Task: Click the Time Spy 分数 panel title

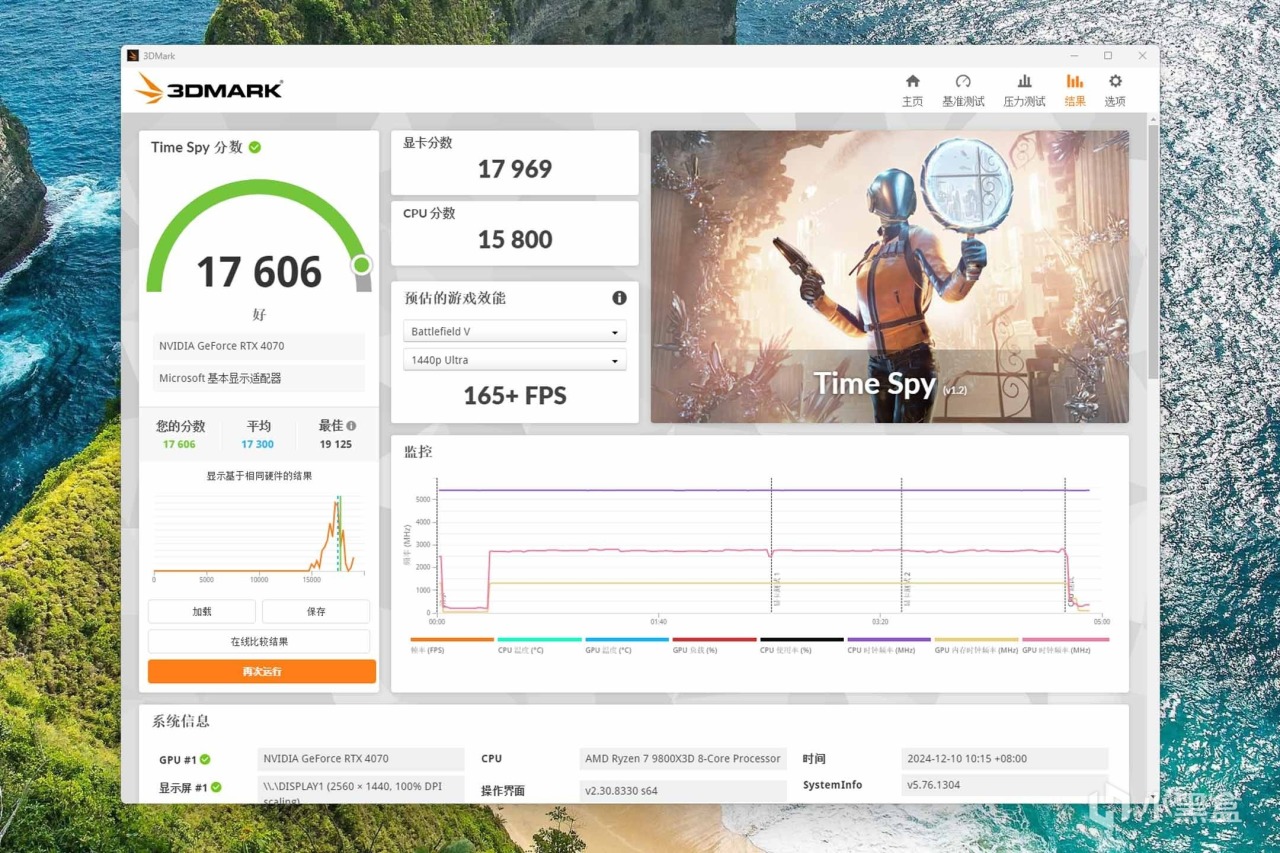Action: 197,147
